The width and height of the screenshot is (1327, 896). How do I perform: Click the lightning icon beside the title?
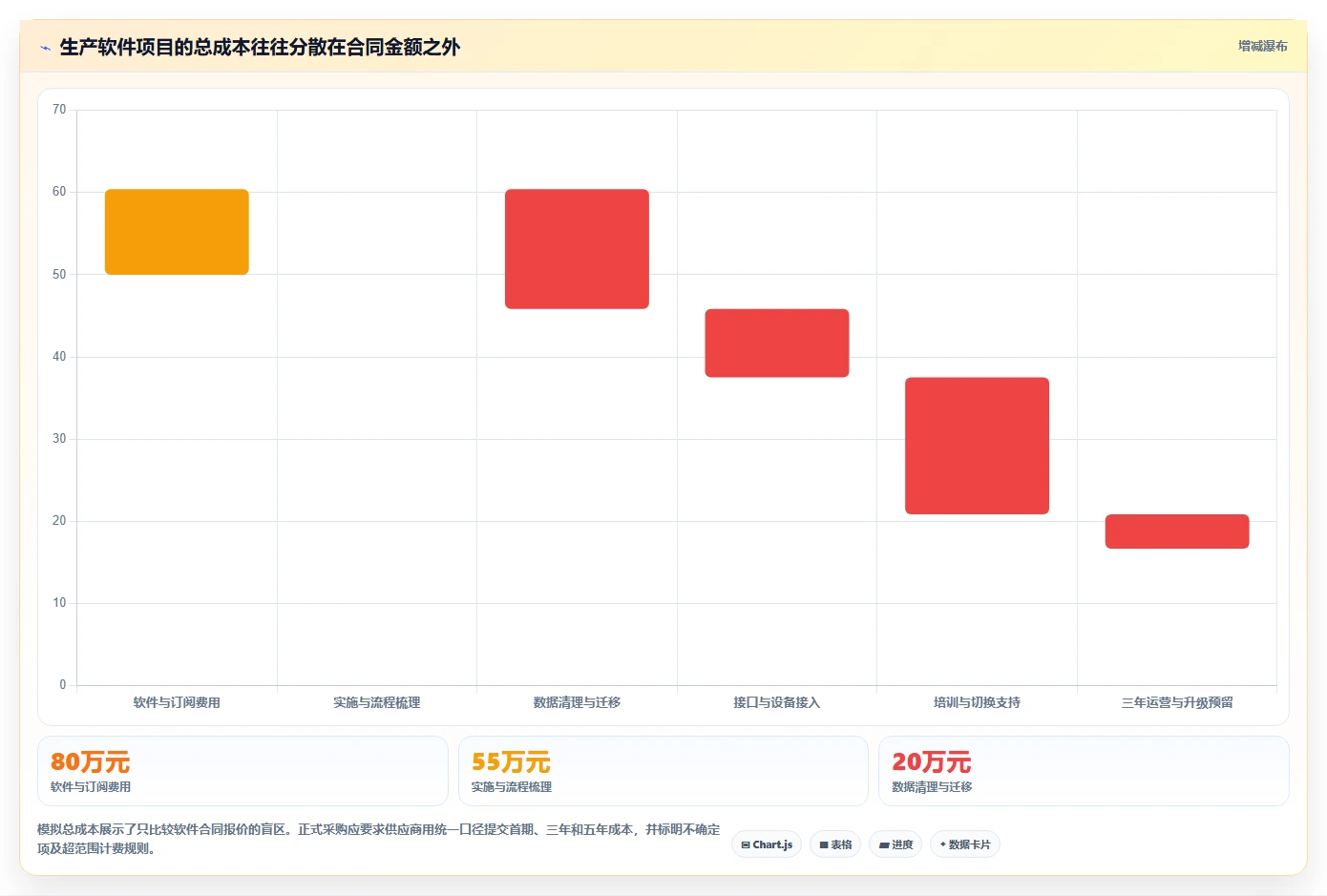45,48
